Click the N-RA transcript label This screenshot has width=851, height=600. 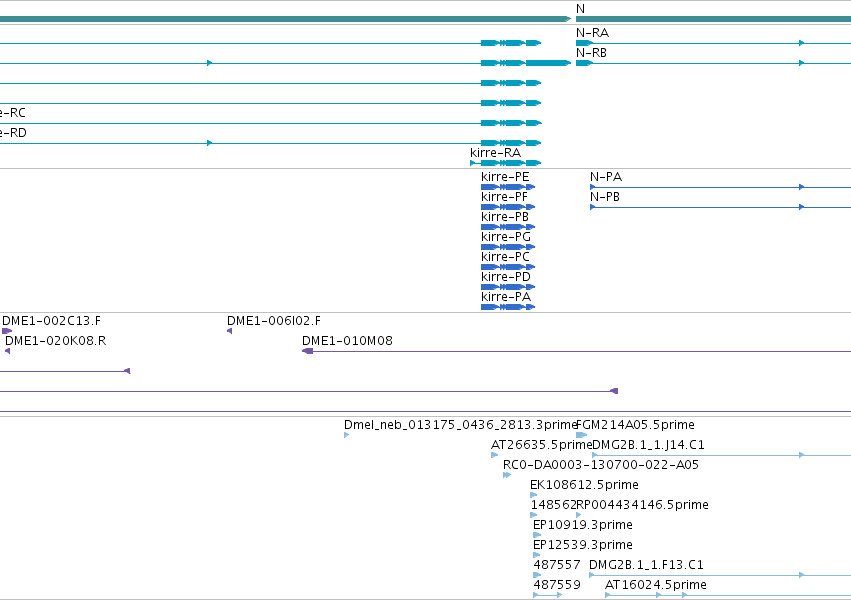[592, 33]
